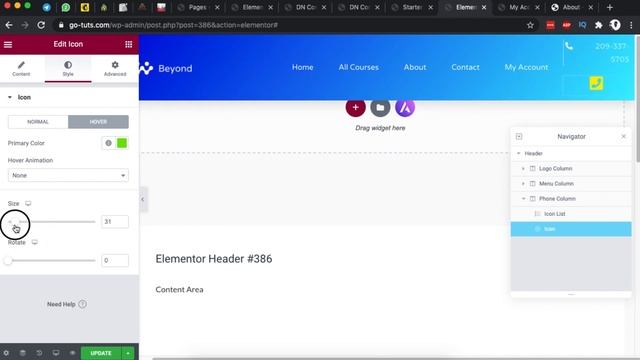Click the Update button
This screenshot has width=640, height=360.
tap(101, 353)
